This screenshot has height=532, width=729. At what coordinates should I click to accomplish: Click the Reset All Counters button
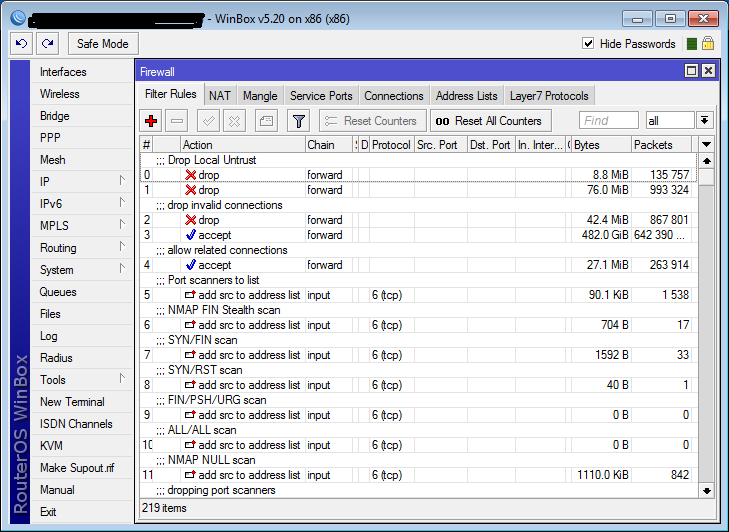click(491, 121)
